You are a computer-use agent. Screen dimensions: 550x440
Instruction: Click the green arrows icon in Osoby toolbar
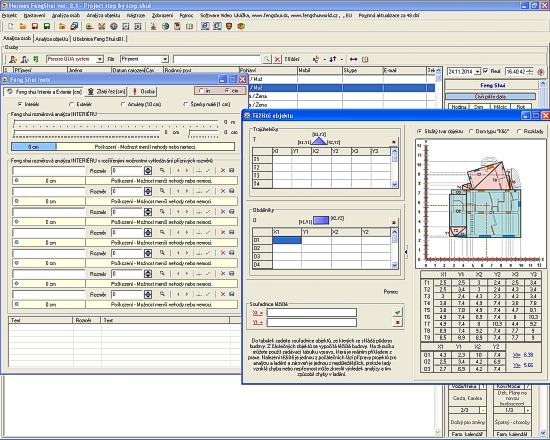pyautogui.click(x=36, y=59)
